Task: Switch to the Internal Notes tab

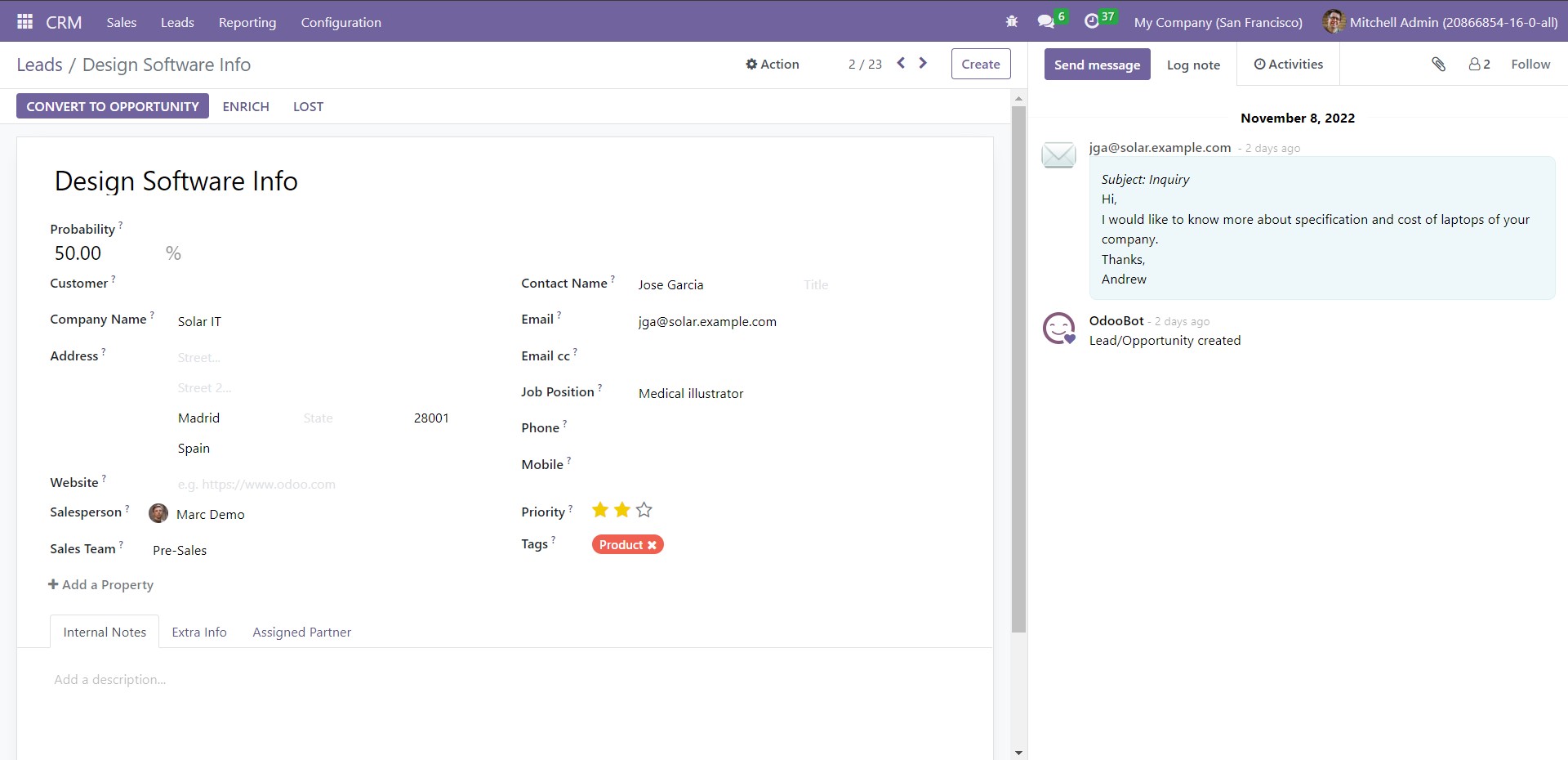Action: tap(105, 632)
